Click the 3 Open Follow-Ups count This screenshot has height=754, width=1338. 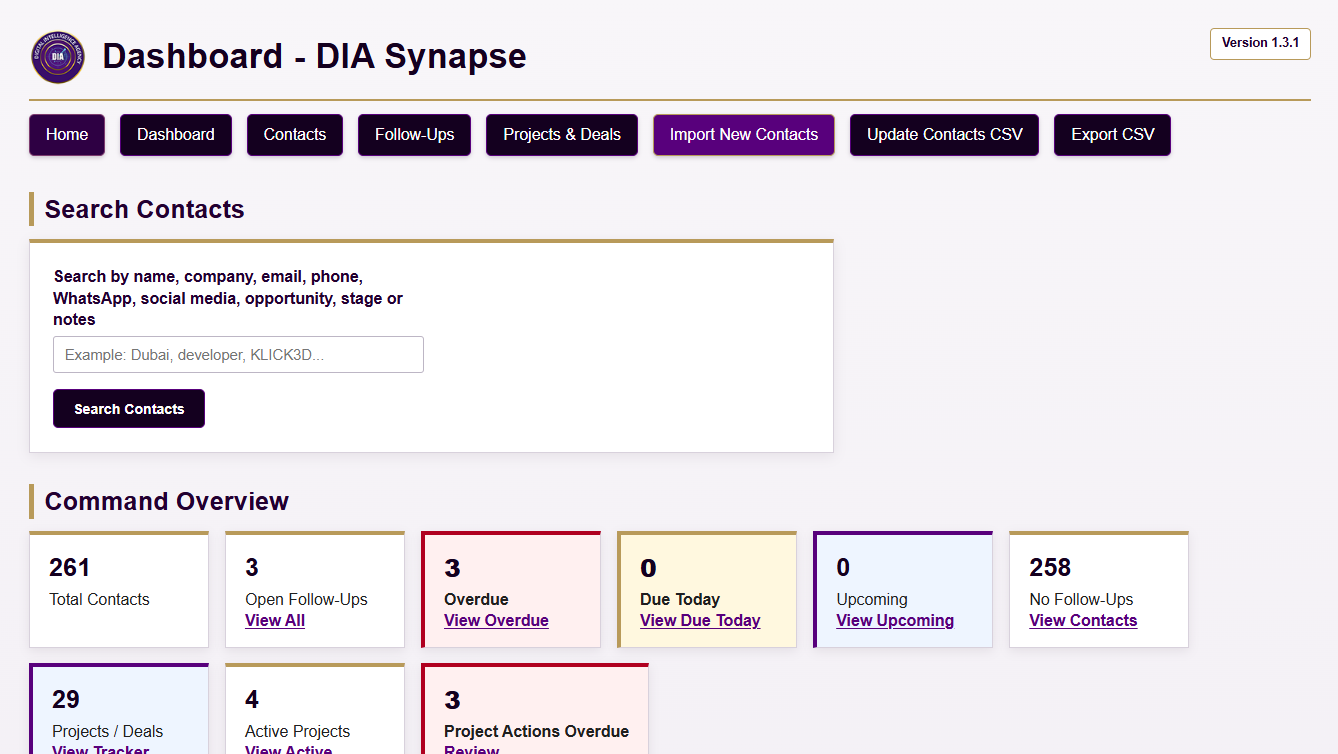click(252, 568)
